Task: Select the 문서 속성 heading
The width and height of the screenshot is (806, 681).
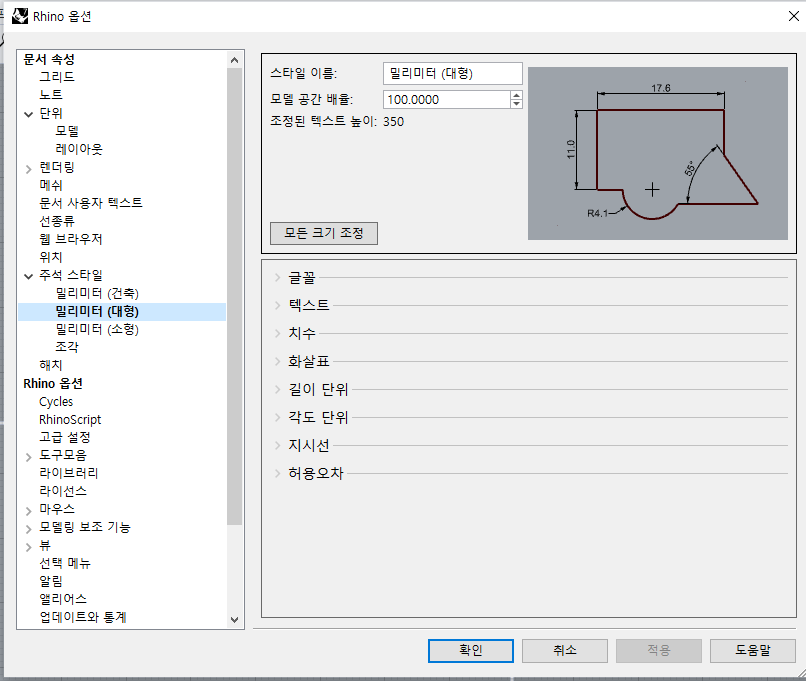Action: 49,59
